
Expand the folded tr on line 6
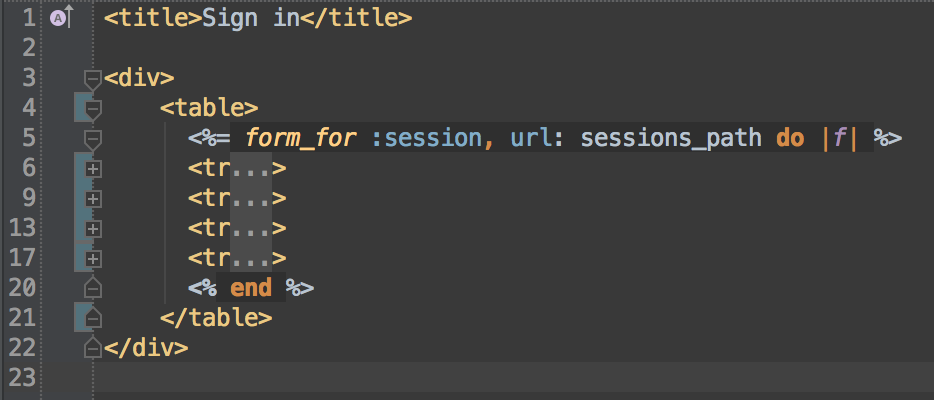[x=93, y=169]
